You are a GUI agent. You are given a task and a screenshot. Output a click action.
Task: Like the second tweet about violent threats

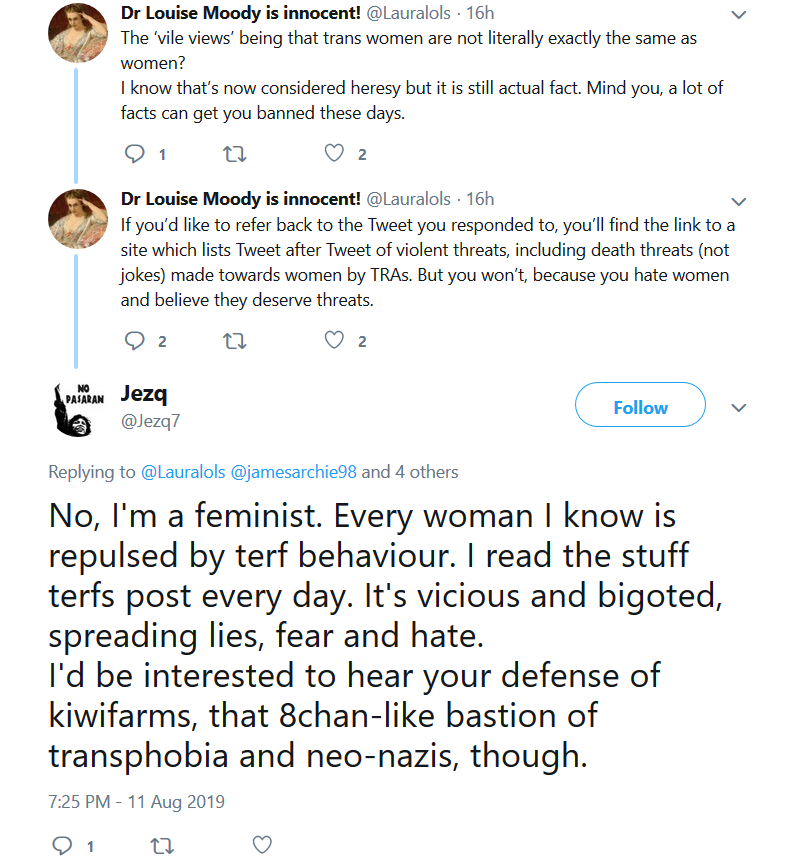[334, 340]
